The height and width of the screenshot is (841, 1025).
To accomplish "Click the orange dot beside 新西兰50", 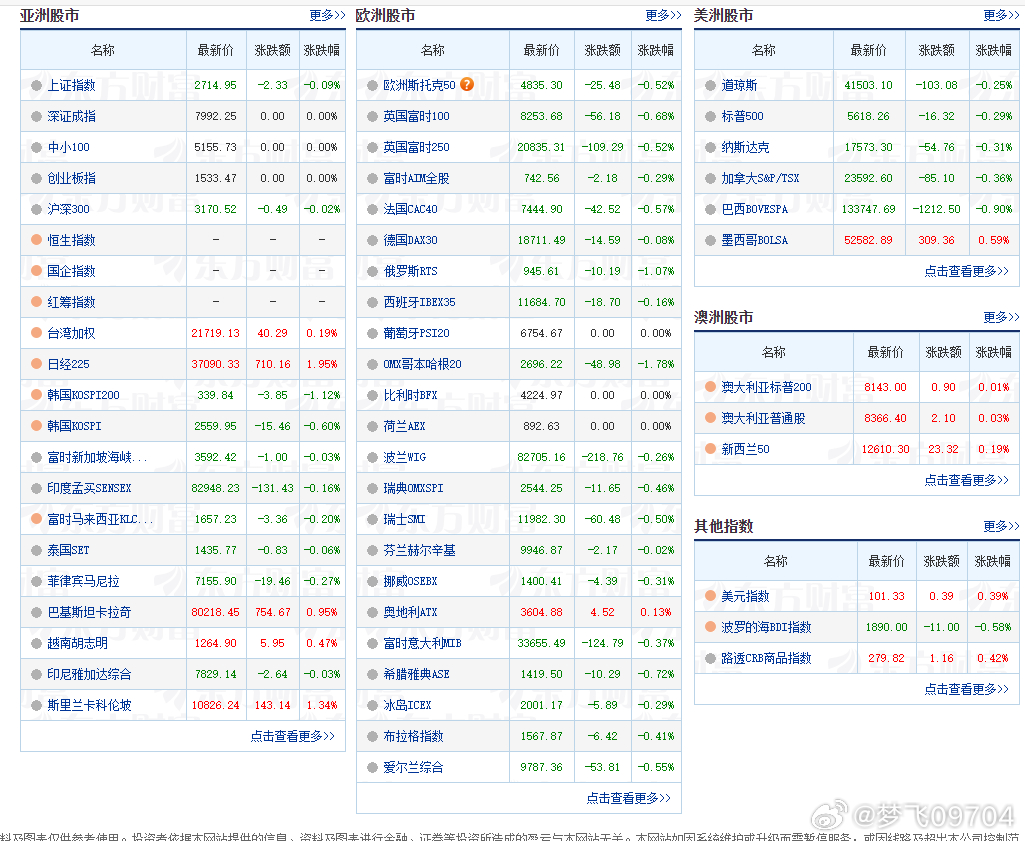I will coord(710,449).
